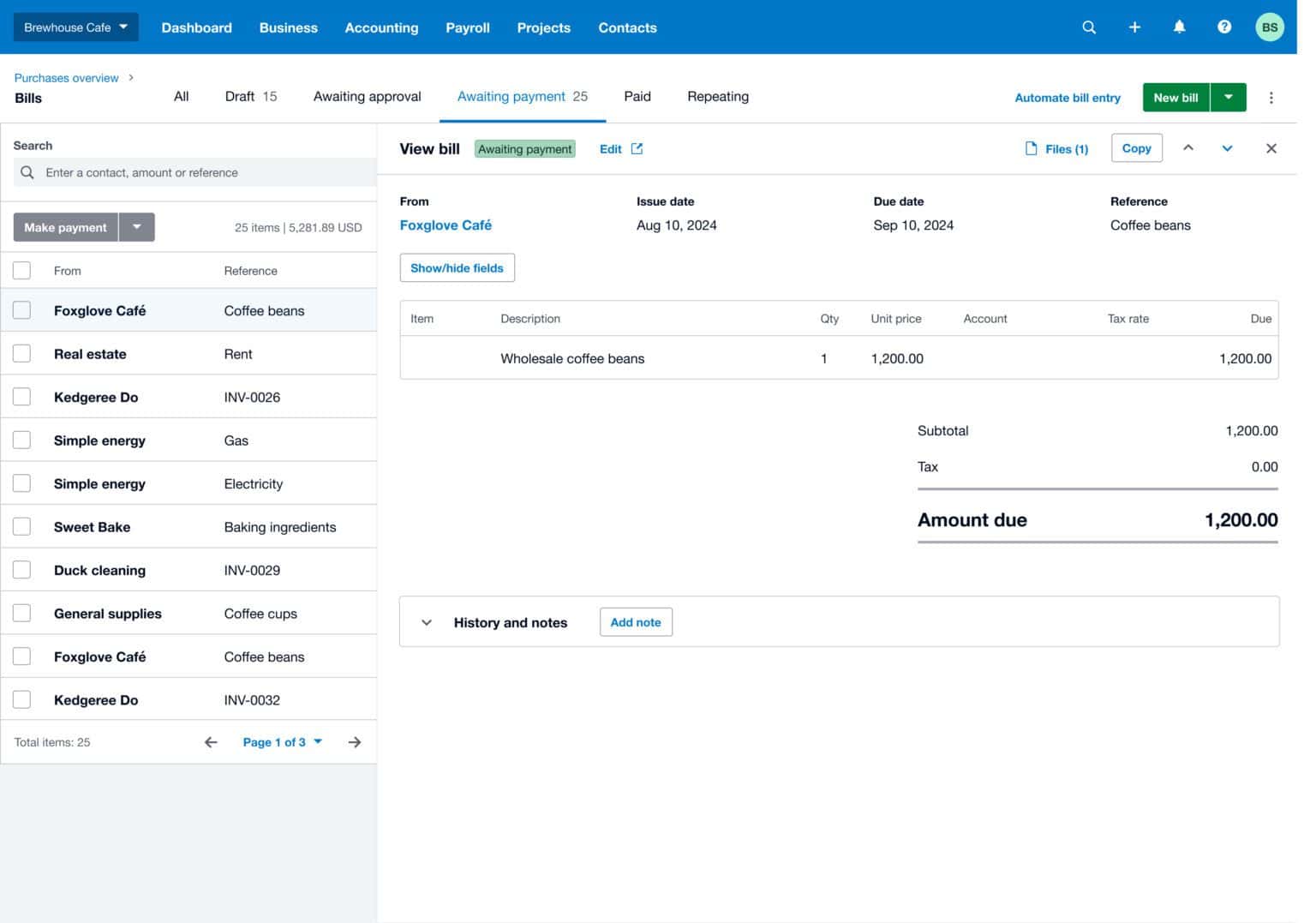
Task: Open the Page 1 of 3 dropdown
Action: [281, 741]
